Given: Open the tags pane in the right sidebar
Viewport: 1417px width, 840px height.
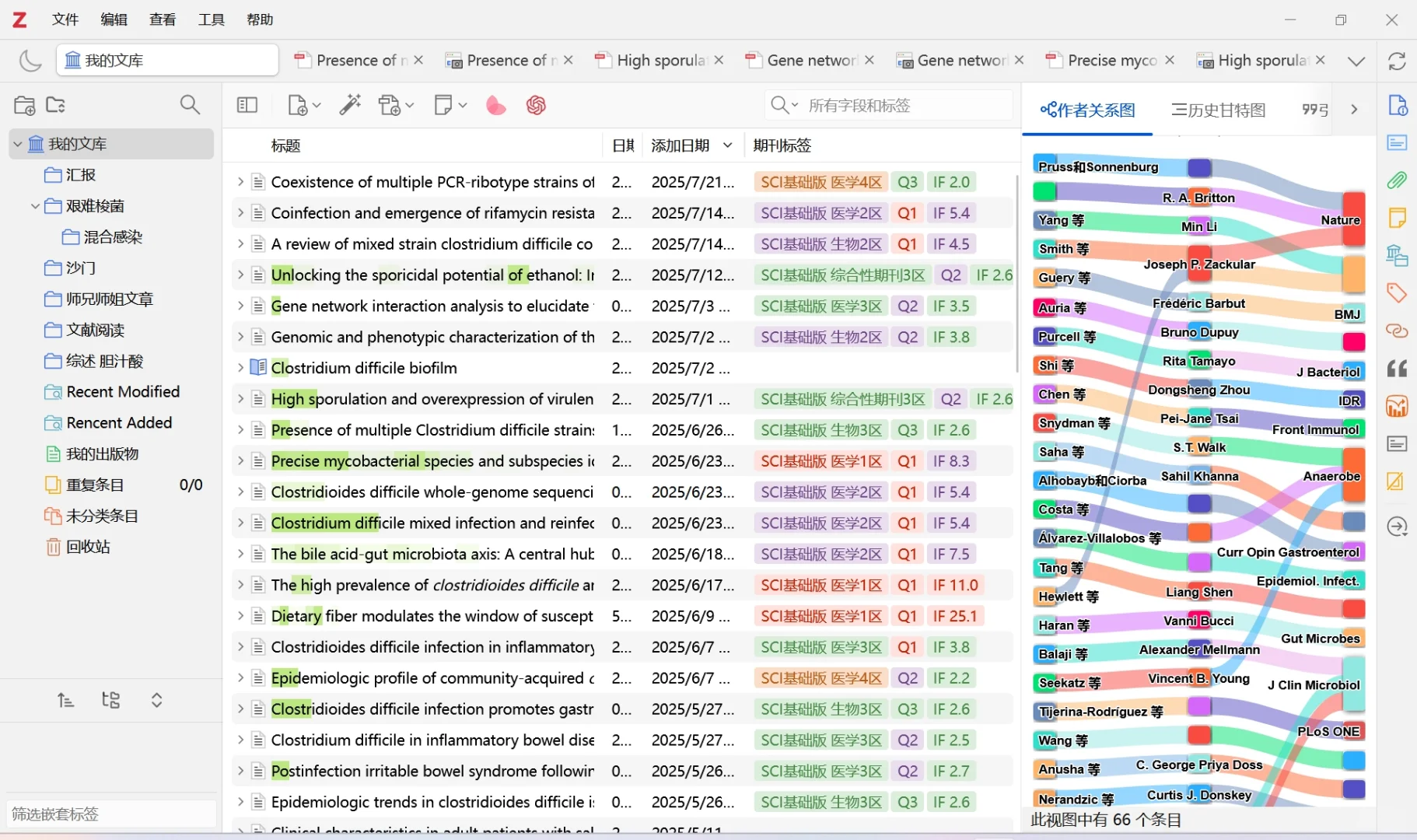Looking at the screenshot, I should (x=1398, y=293).
